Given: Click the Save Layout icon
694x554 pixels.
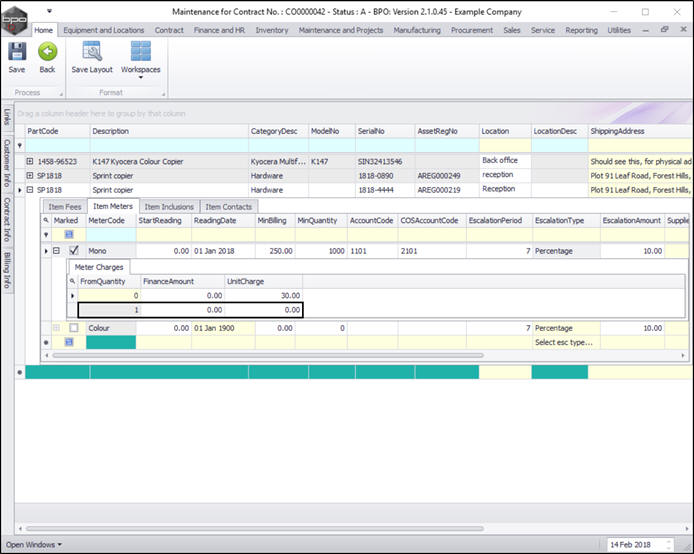Looking at the screenshot, I should [91, 52].
